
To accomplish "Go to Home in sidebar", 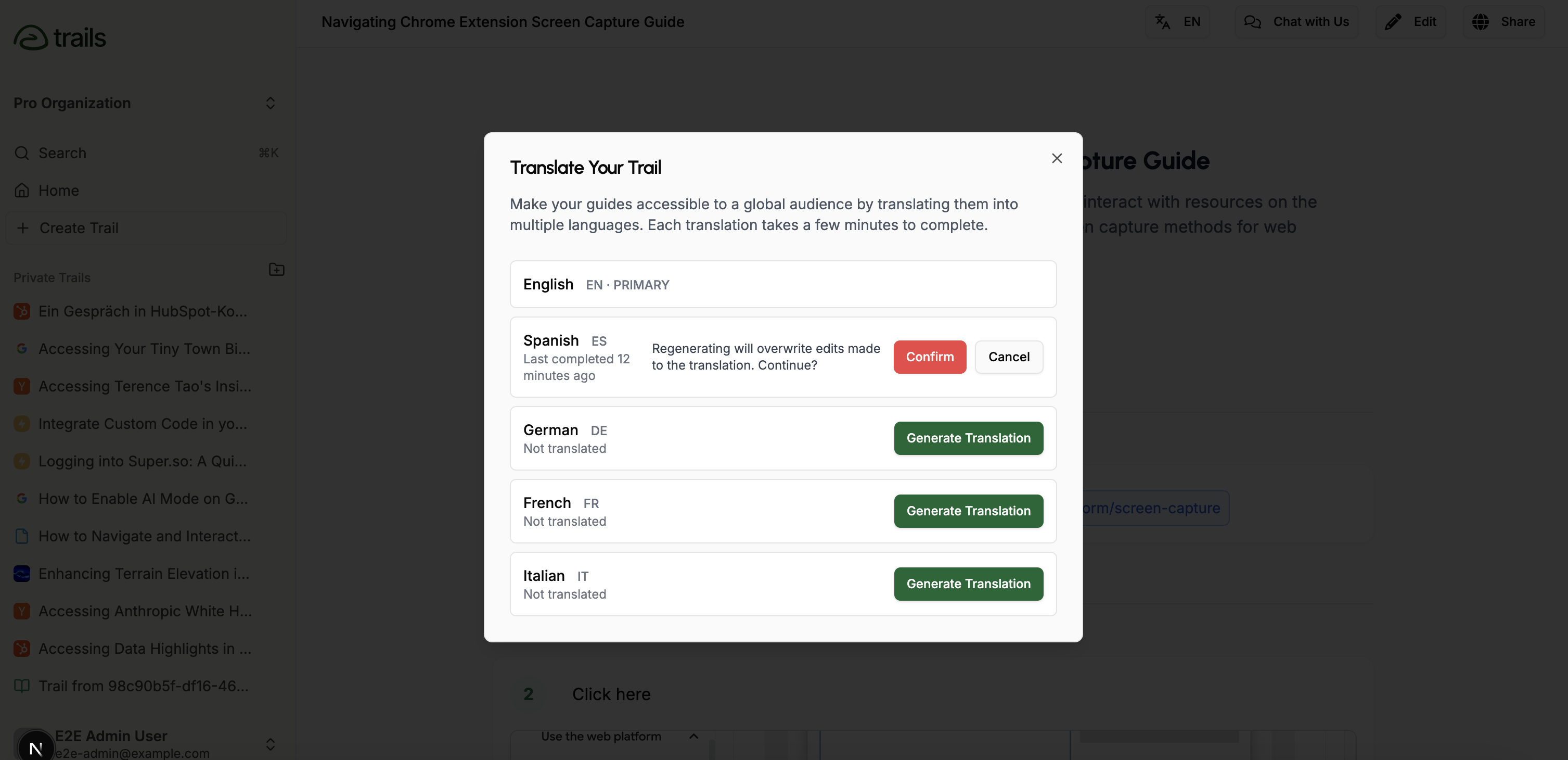I will point(146,191).
